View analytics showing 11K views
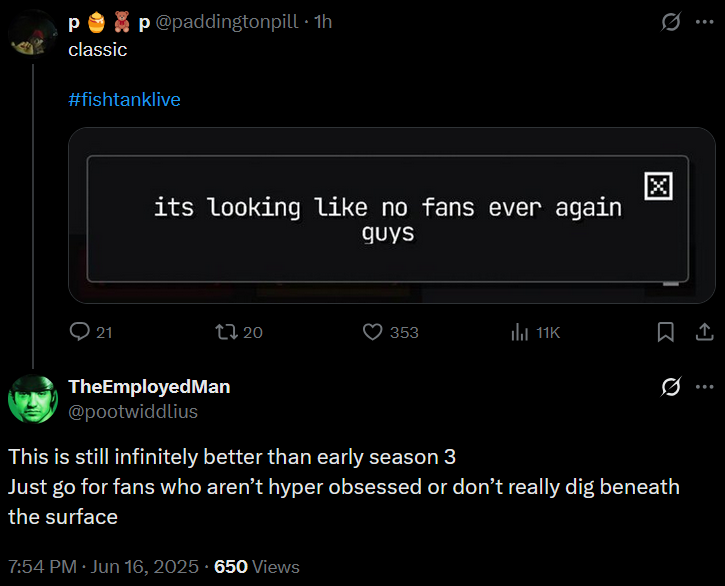 (535, 332)
